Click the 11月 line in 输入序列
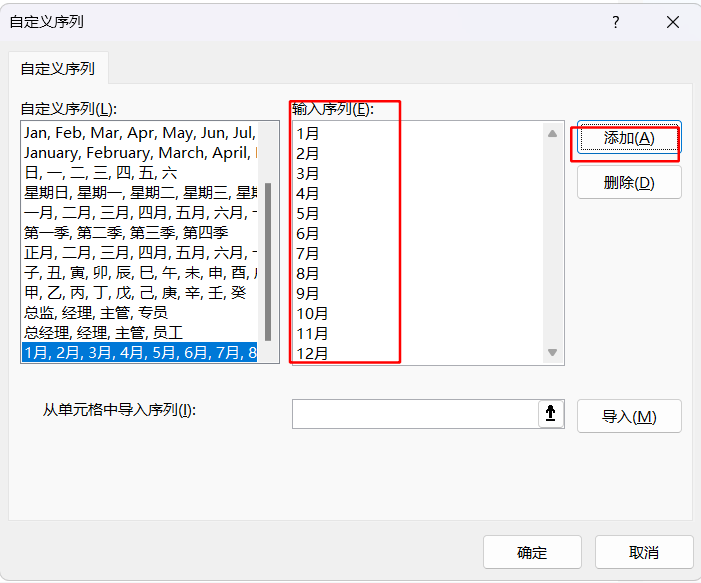This screenshot has width=701, height=583. (312, 334)
